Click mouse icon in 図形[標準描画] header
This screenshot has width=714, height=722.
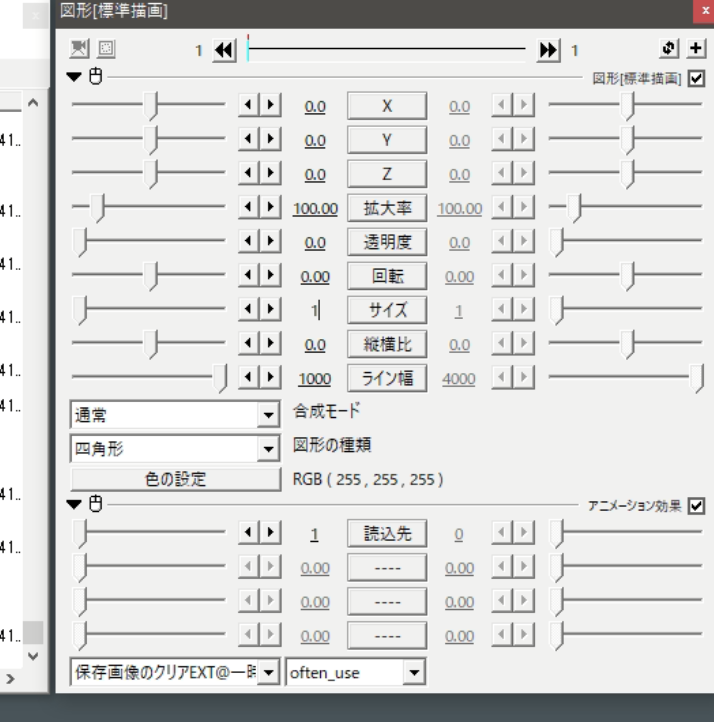click(95, 76)
